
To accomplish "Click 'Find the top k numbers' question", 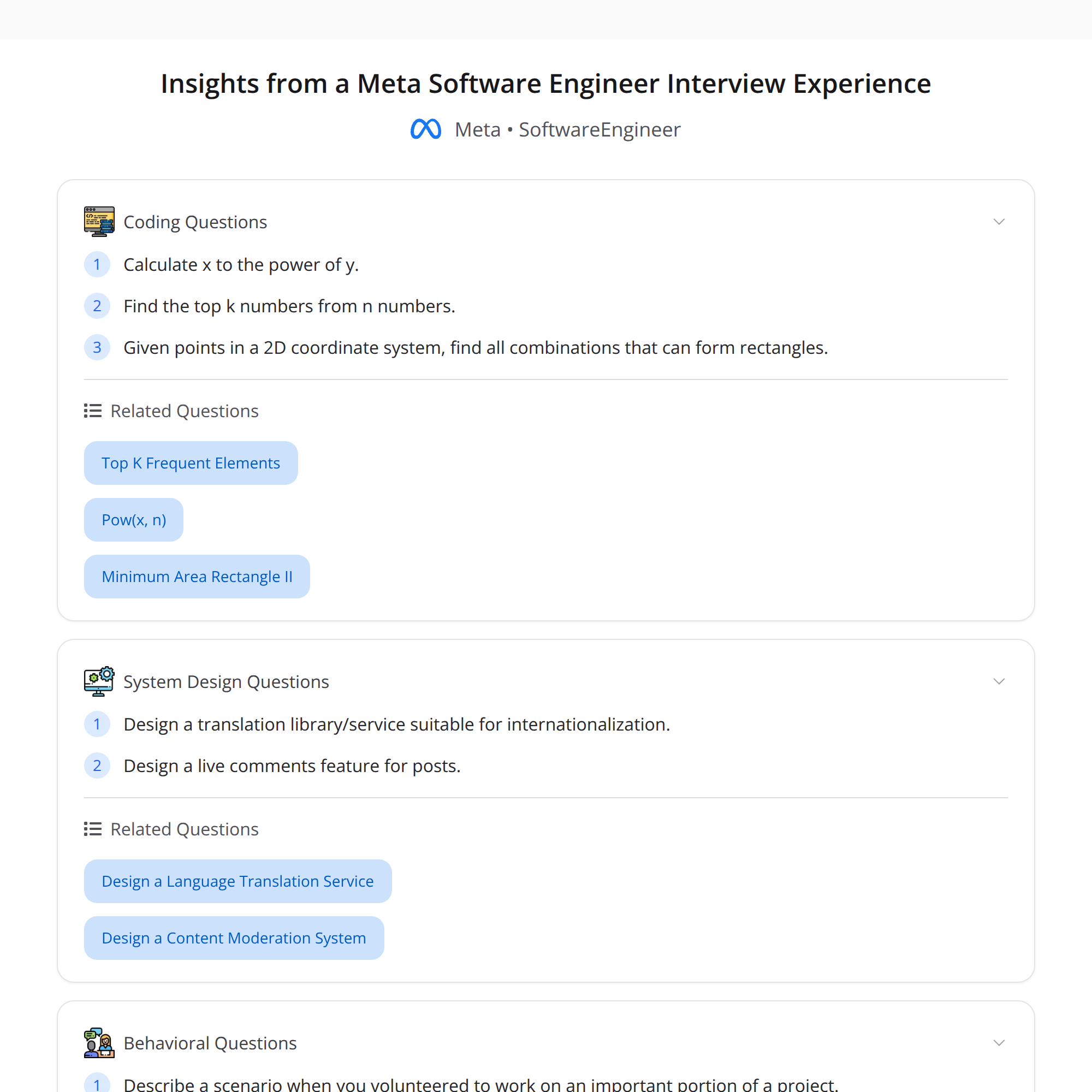I will 289,306.
